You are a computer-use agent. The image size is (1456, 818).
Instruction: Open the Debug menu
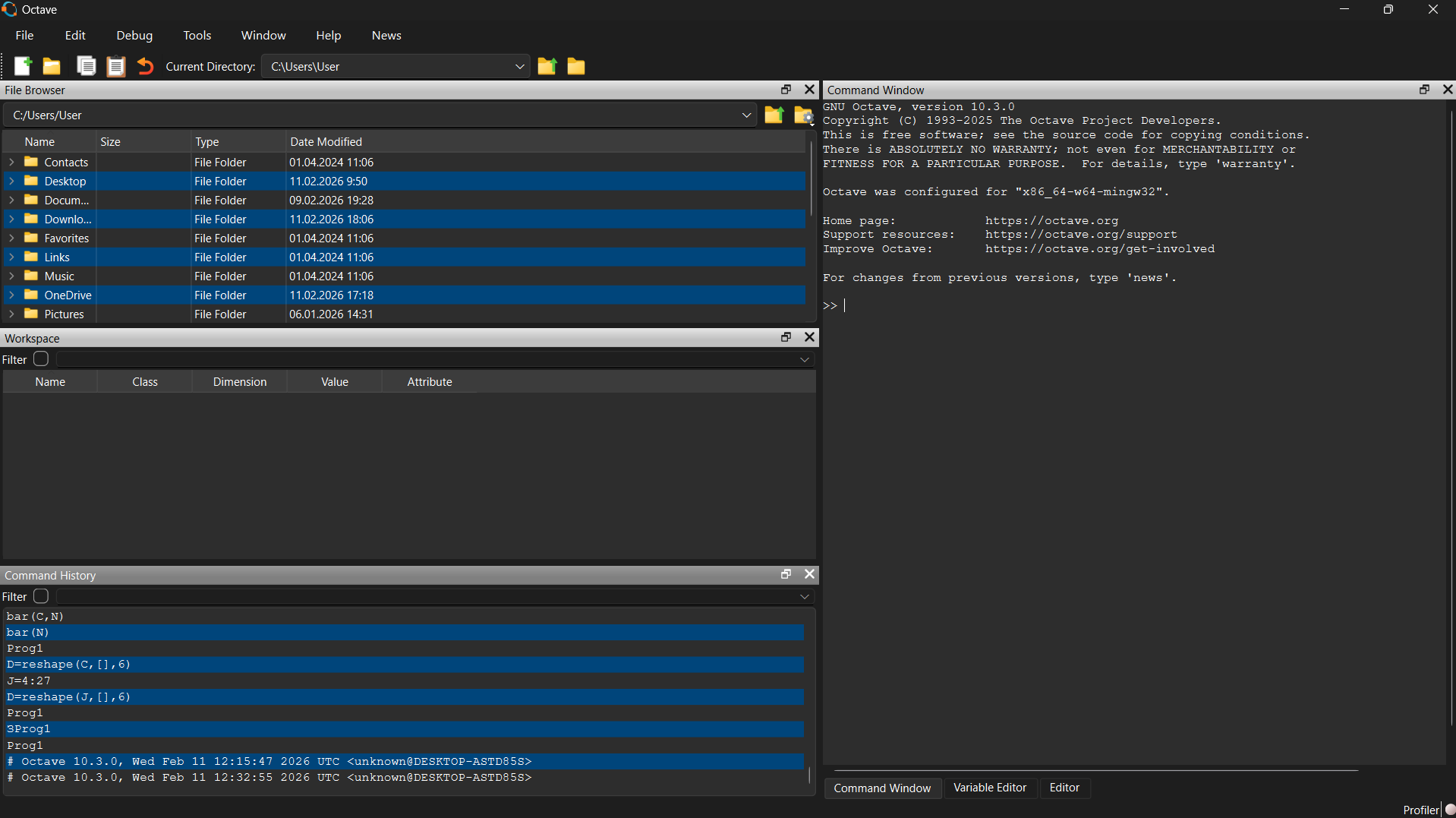[x=134, y=36]
